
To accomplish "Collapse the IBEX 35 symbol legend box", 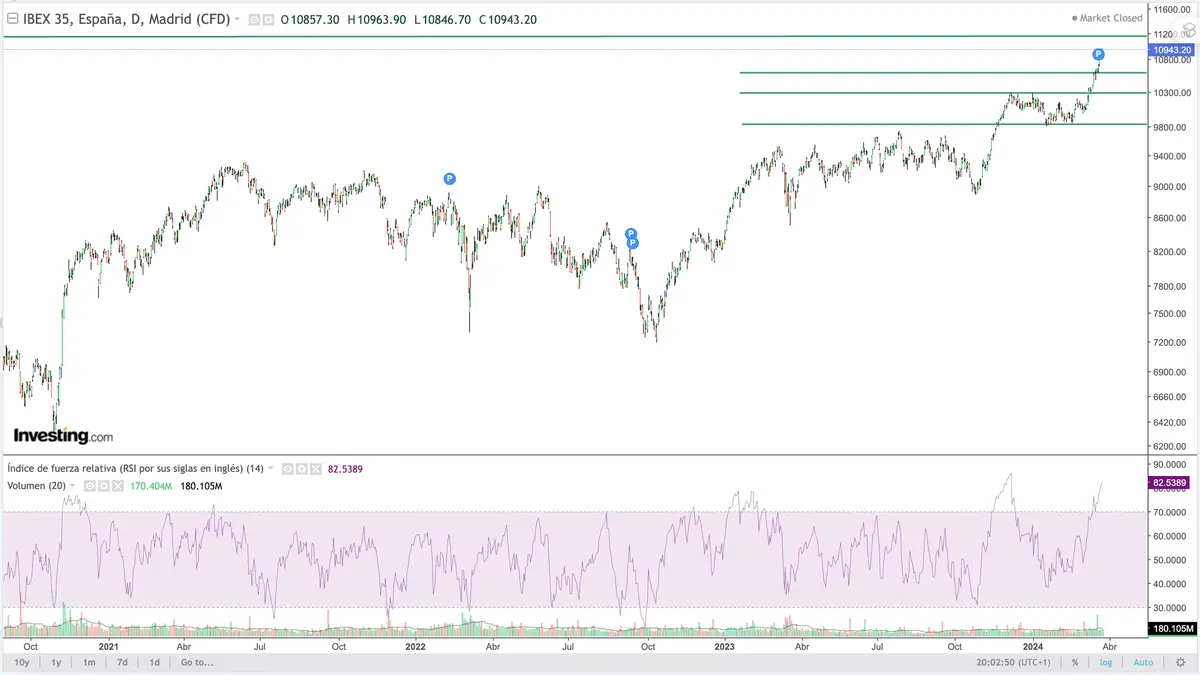I will click(12, 19).
